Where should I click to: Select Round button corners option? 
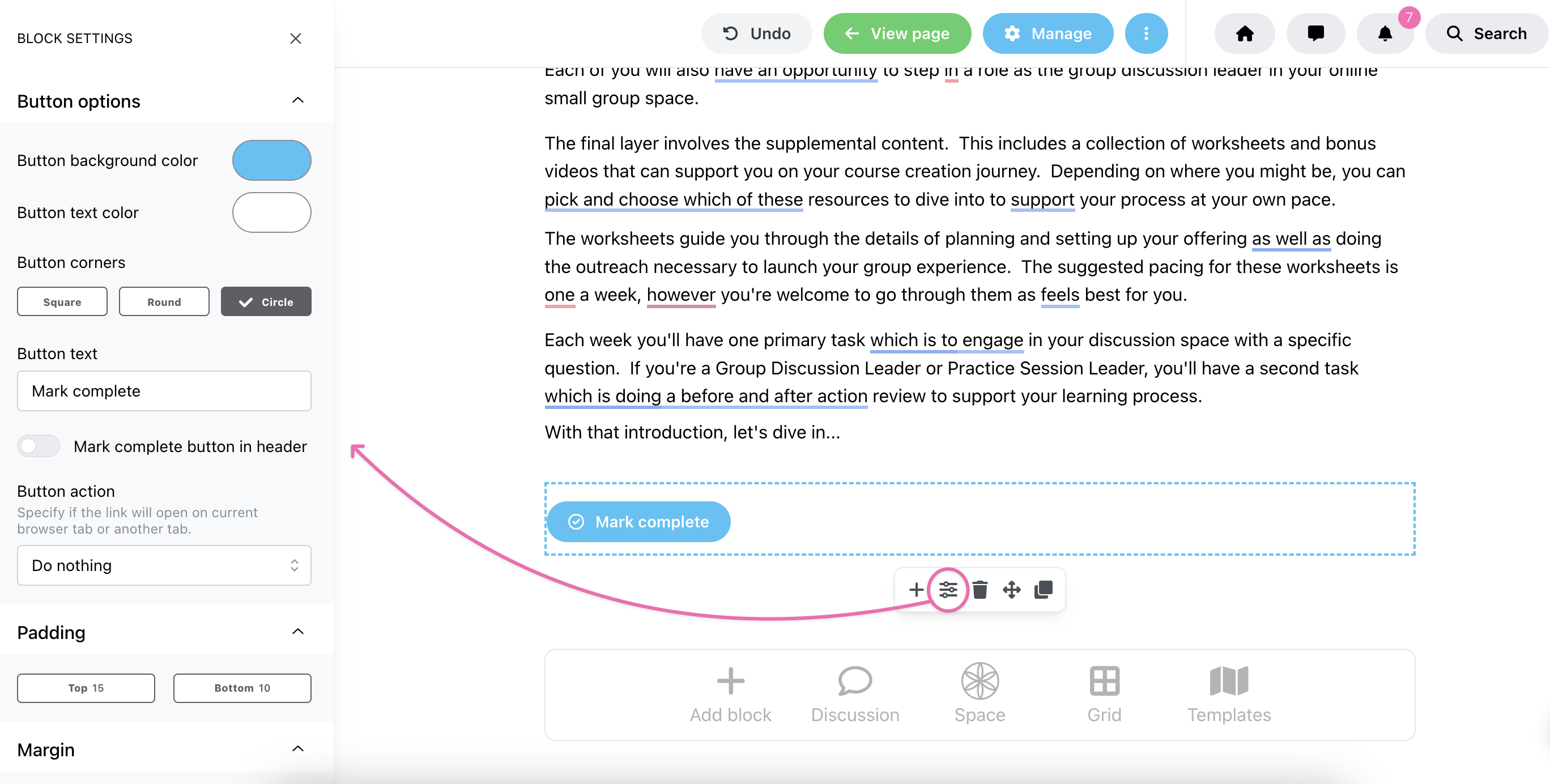click(x=164, y=301)
